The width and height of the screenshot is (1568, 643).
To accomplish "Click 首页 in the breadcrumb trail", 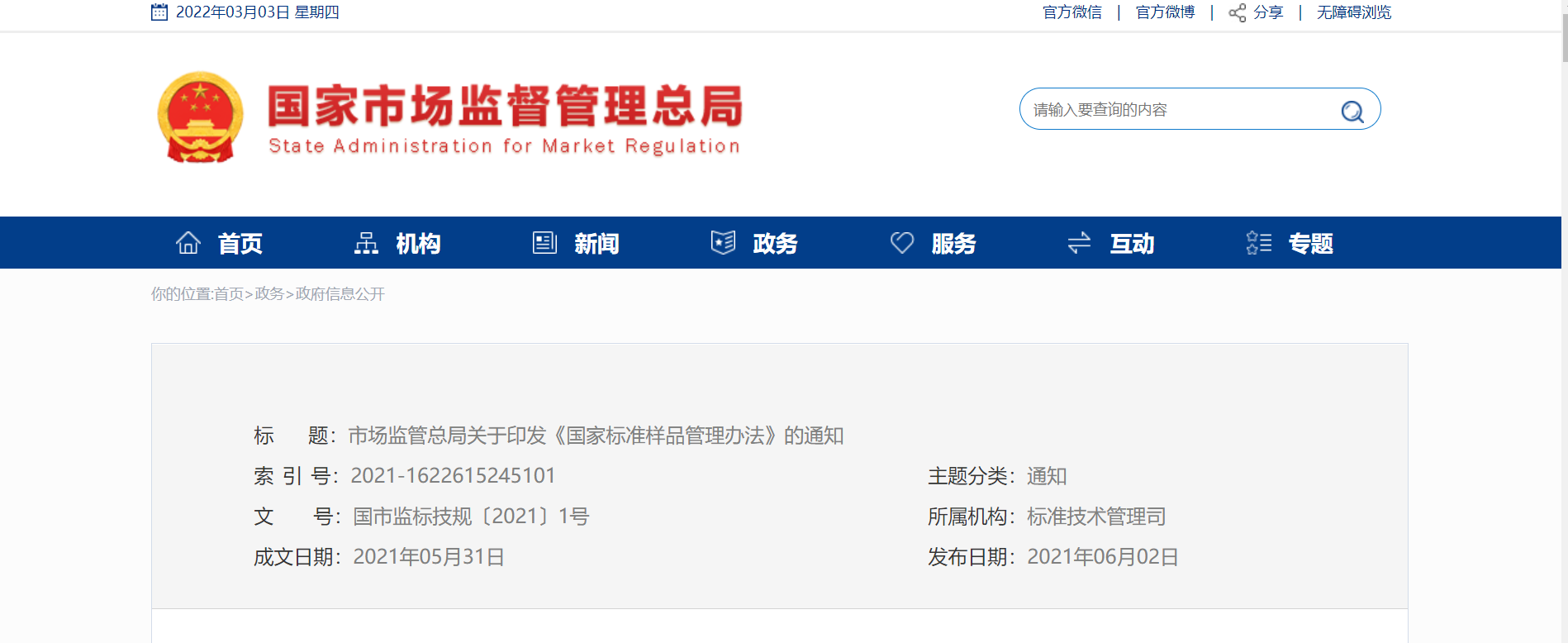I will (x=229, y=294).
